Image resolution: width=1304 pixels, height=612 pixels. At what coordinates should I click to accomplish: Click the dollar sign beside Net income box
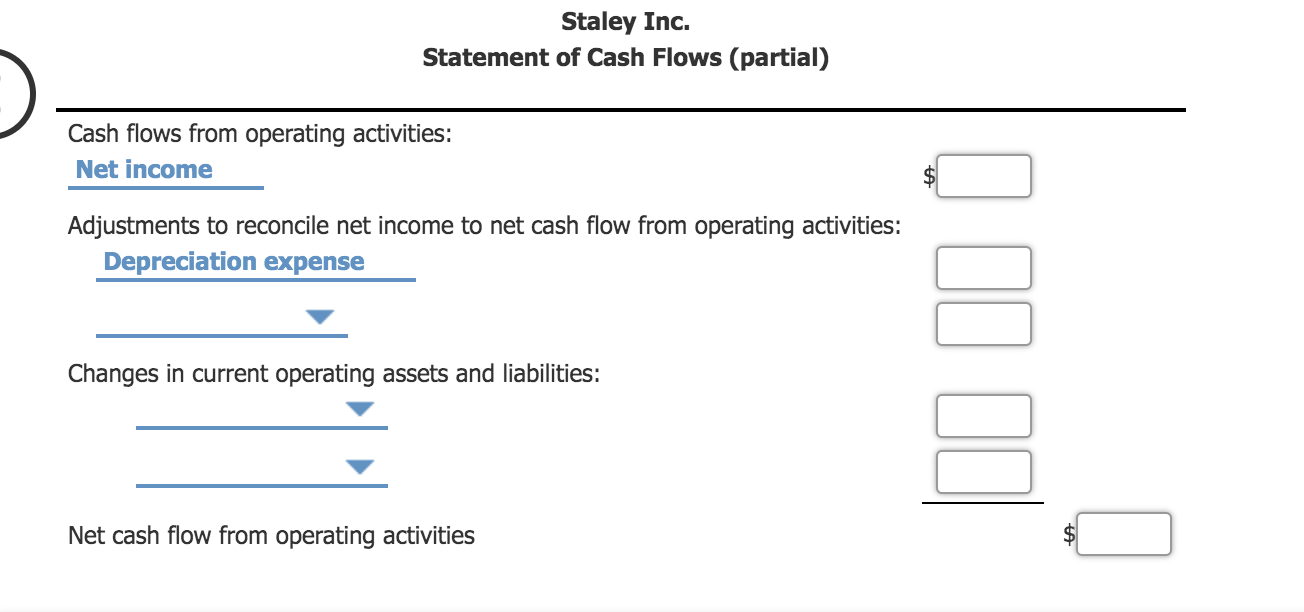(x=928, y=176)
